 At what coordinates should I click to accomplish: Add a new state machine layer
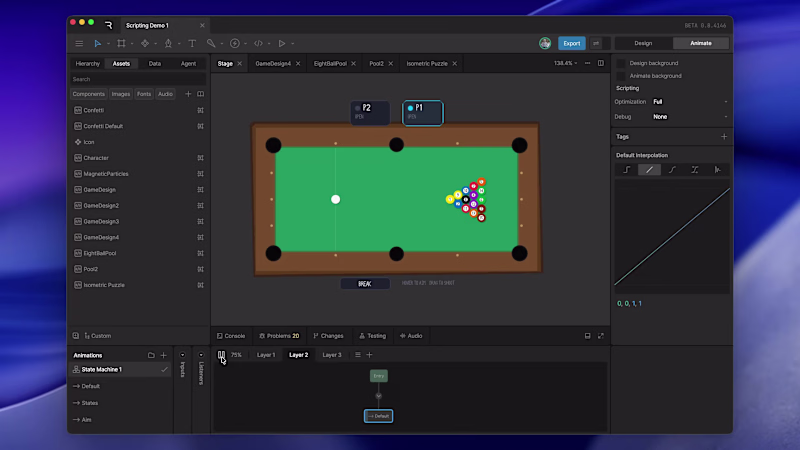[369, 355]
